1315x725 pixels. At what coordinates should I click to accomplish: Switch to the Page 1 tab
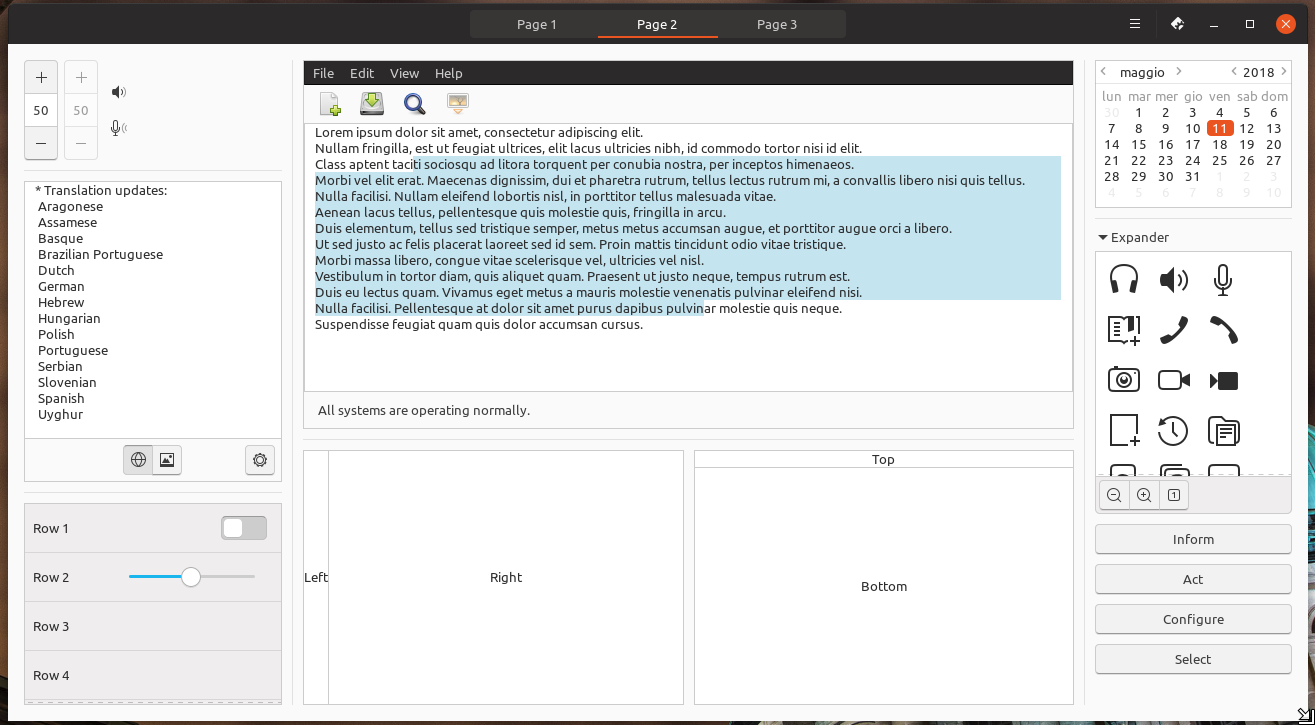coord(537,24)
